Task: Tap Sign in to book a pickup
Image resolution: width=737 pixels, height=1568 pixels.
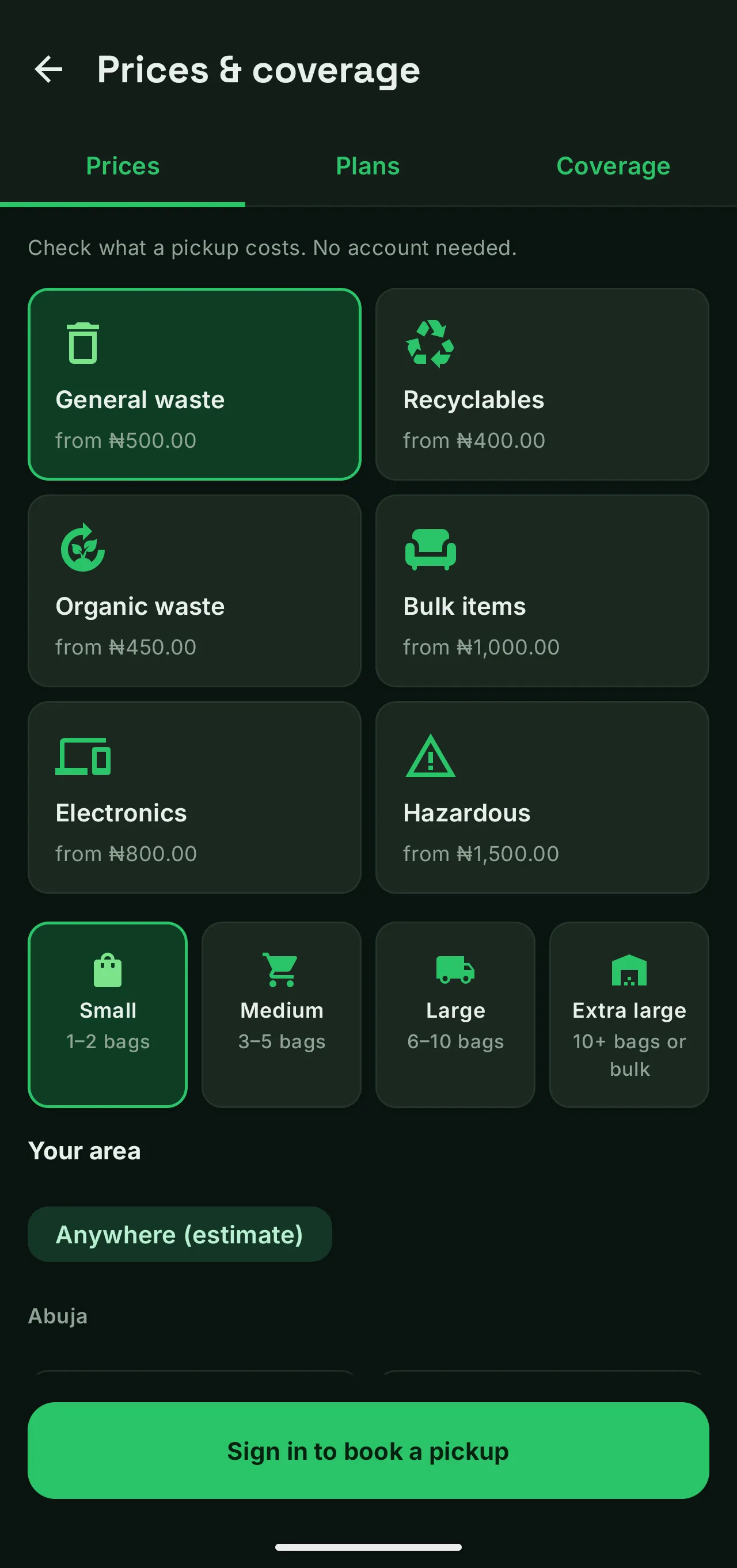Action: click(x=368, y=1451)
